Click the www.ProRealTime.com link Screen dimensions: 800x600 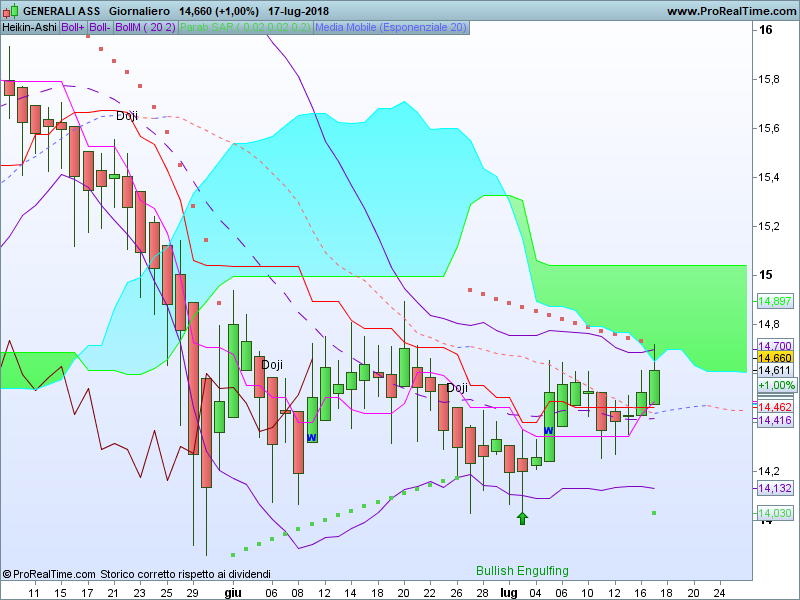733,11
